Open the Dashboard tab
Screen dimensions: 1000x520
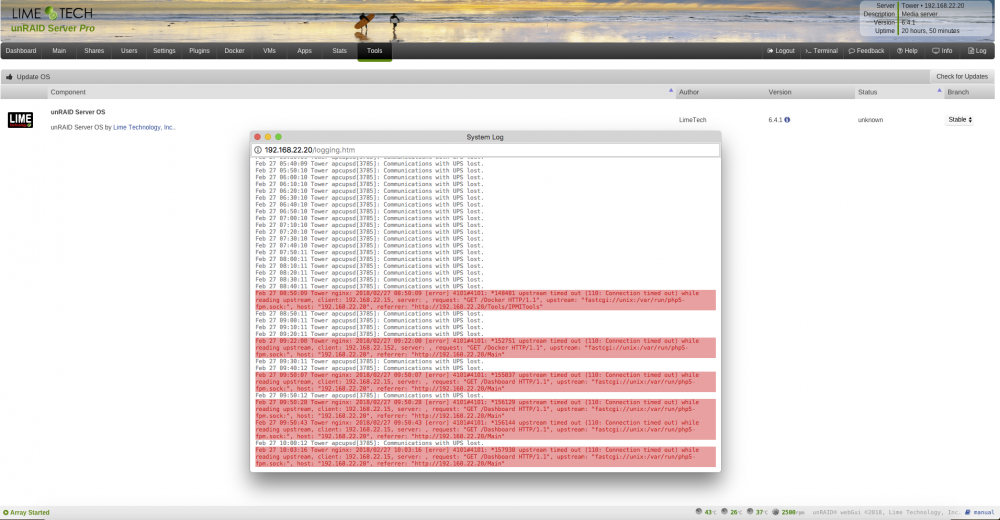click(x=21, y=51)
